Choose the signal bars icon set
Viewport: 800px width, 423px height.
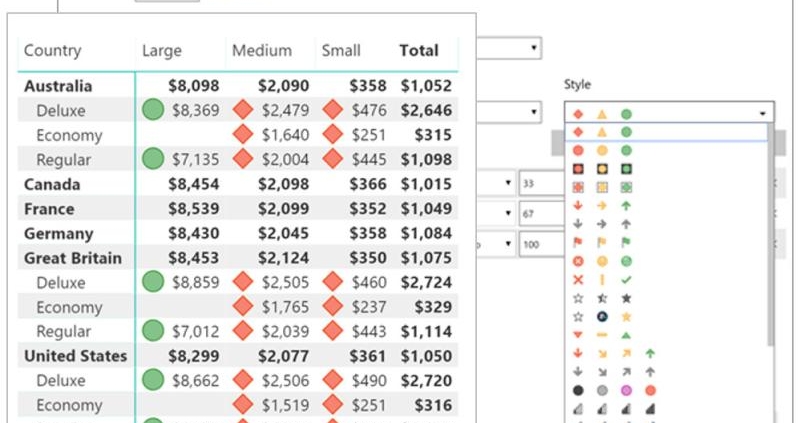(610, 408)
